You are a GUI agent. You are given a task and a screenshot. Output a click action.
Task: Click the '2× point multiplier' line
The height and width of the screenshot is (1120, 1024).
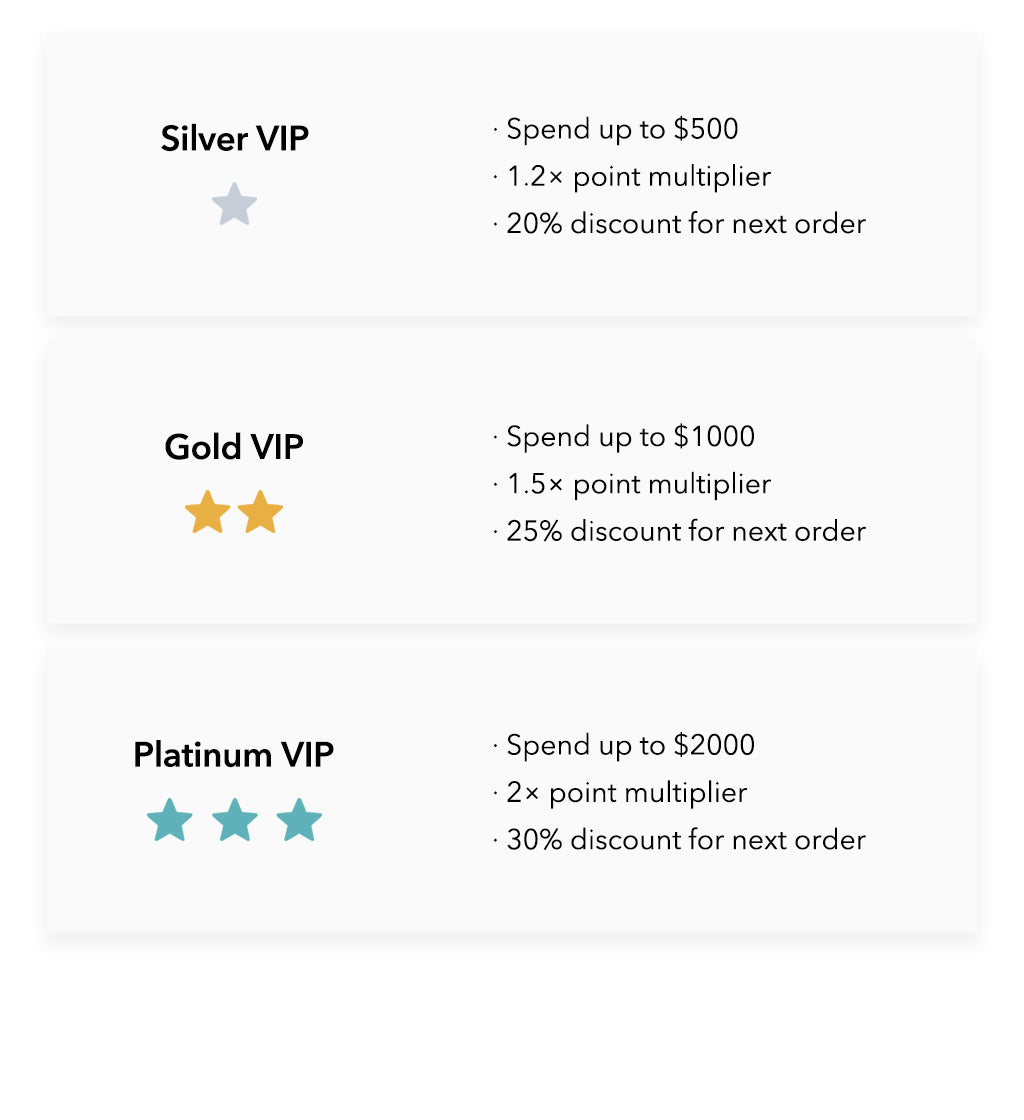(x=626, y=792)
